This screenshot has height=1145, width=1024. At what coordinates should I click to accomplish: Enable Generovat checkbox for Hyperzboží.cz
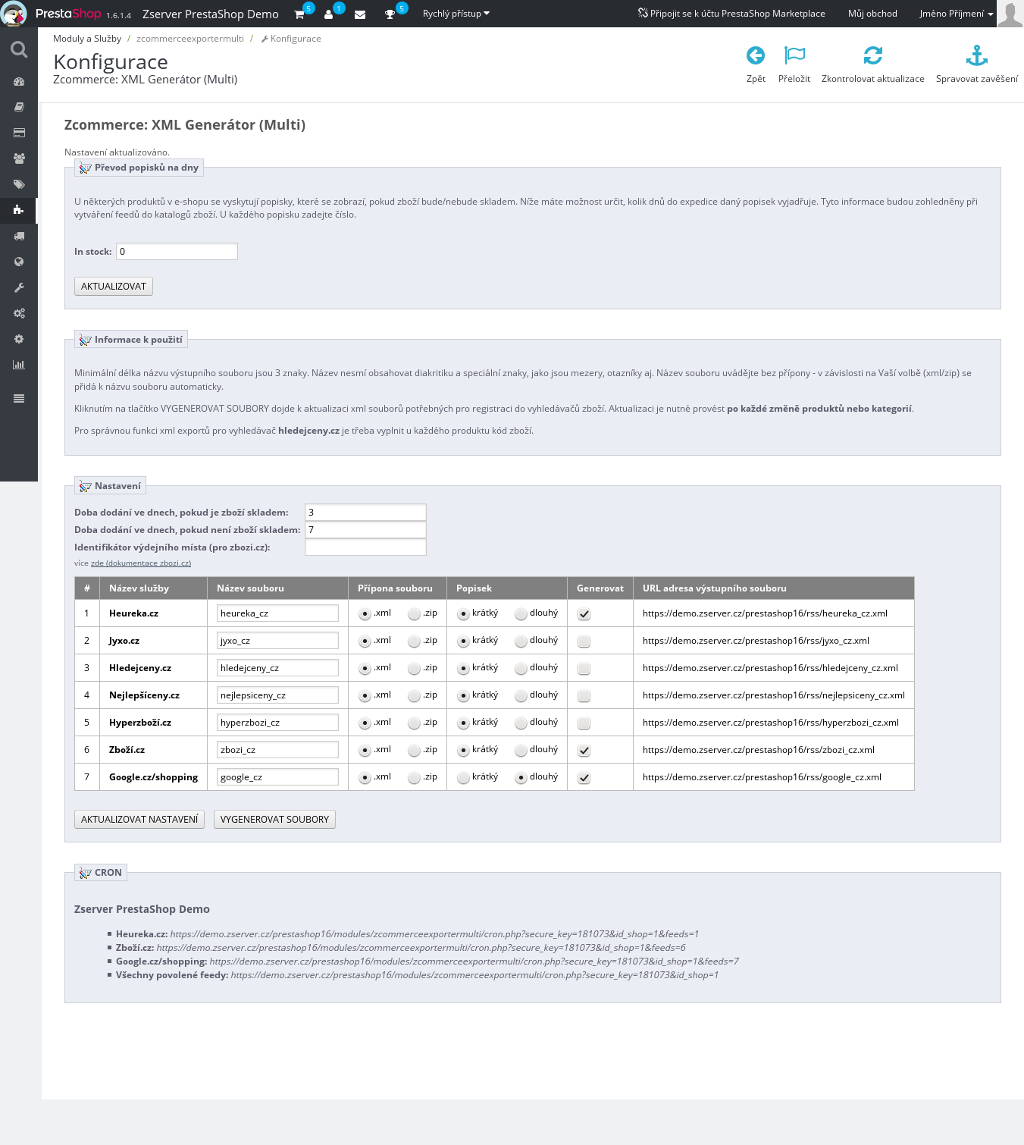click(584, 723)
